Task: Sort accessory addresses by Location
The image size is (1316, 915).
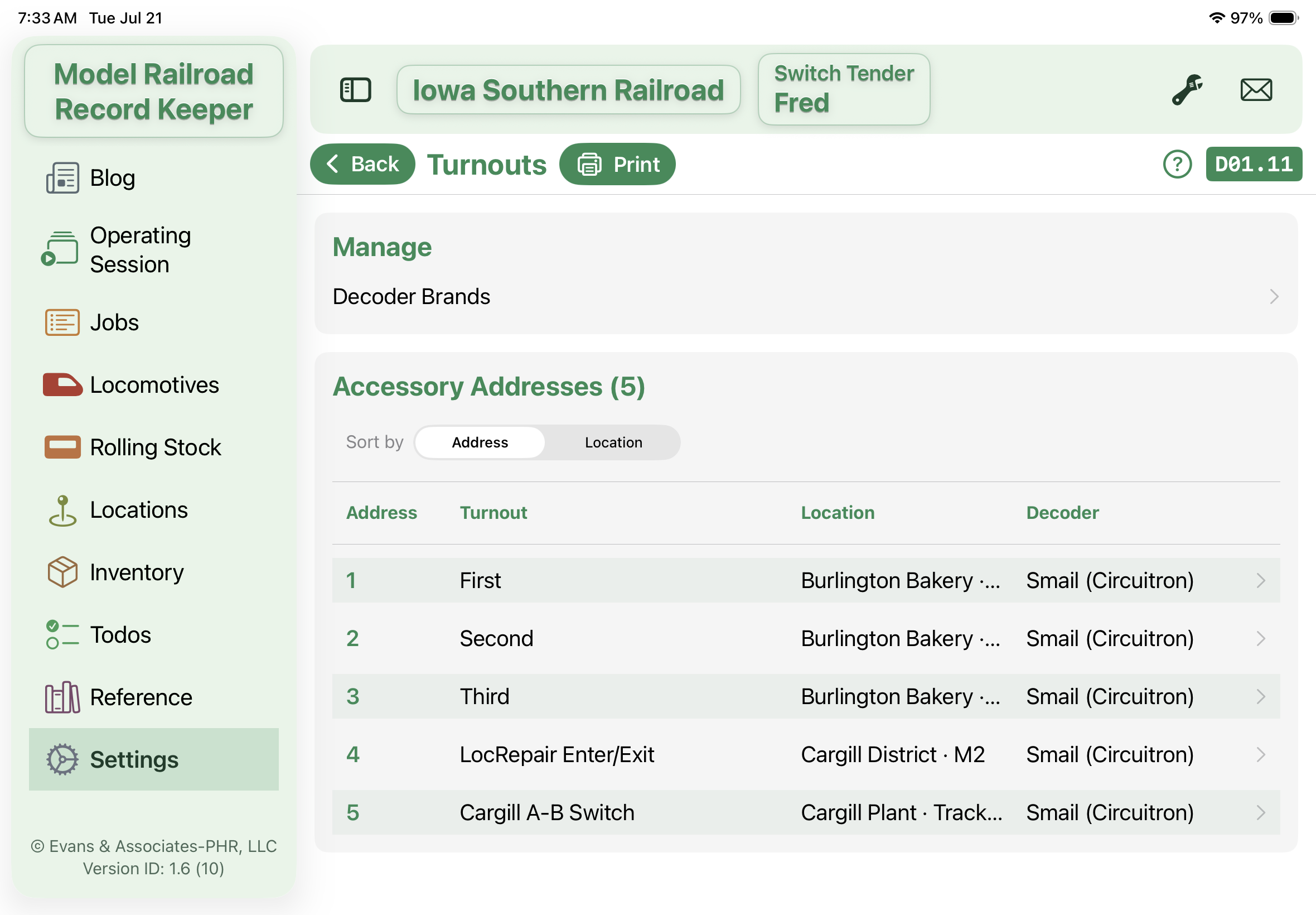Action: click(613, 442)
